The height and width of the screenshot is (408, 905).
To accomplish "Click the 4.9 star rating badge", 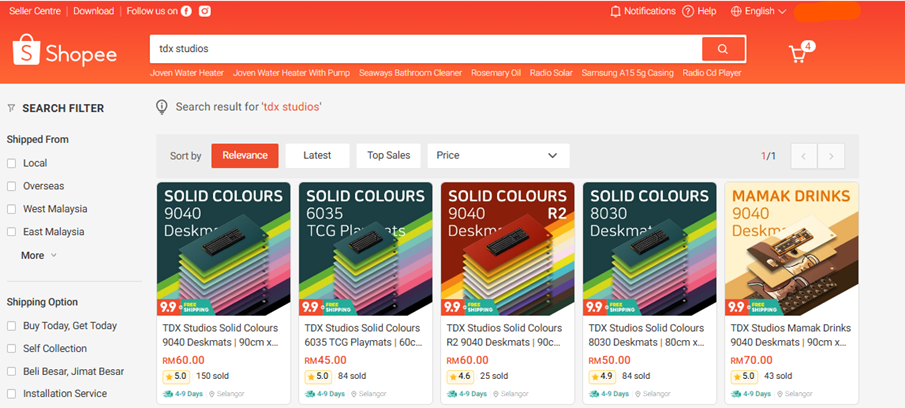I will (x=602, y=376).
